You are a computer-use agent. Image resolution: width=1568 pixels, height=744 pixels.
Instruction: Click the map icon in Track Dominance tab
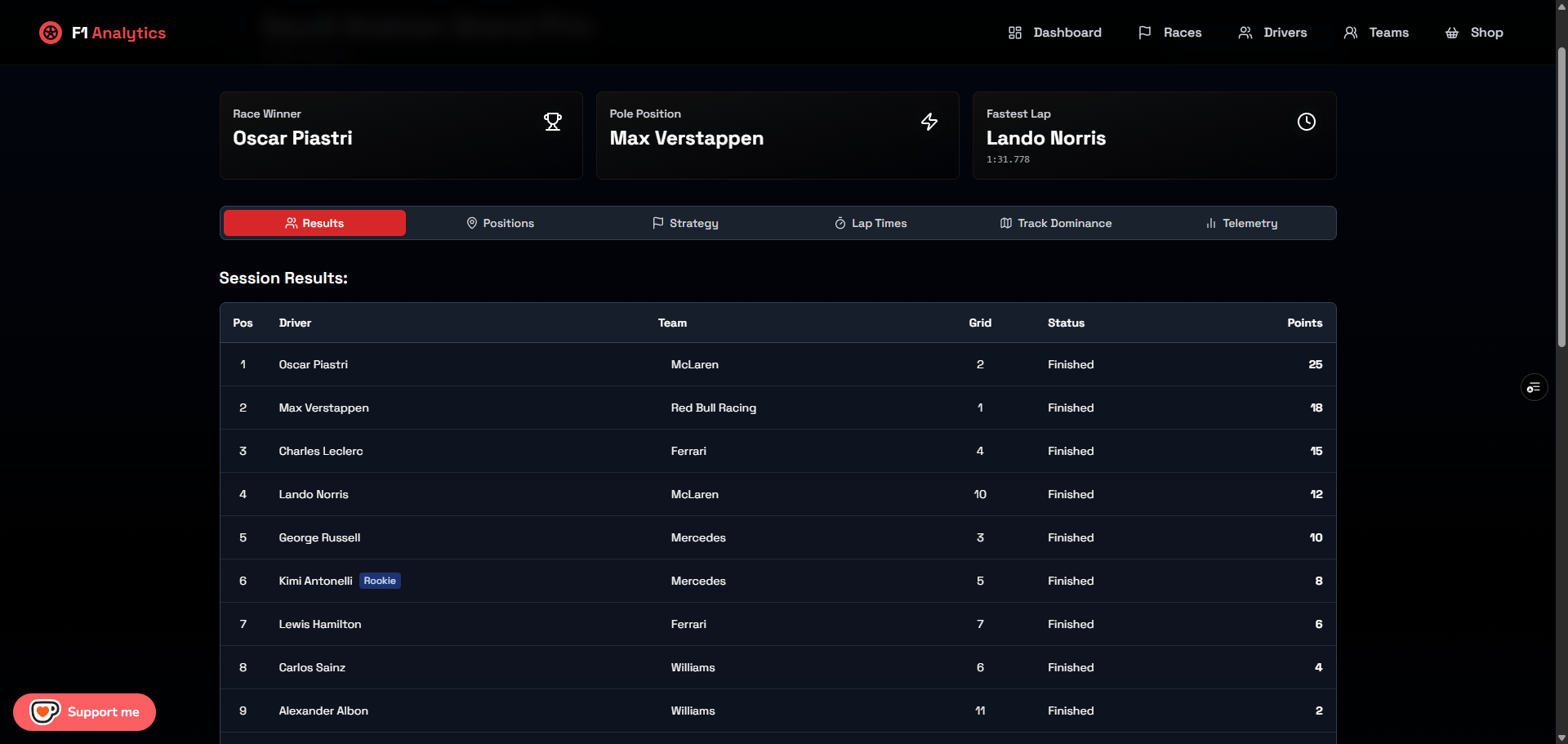[x=1006, y=223]
